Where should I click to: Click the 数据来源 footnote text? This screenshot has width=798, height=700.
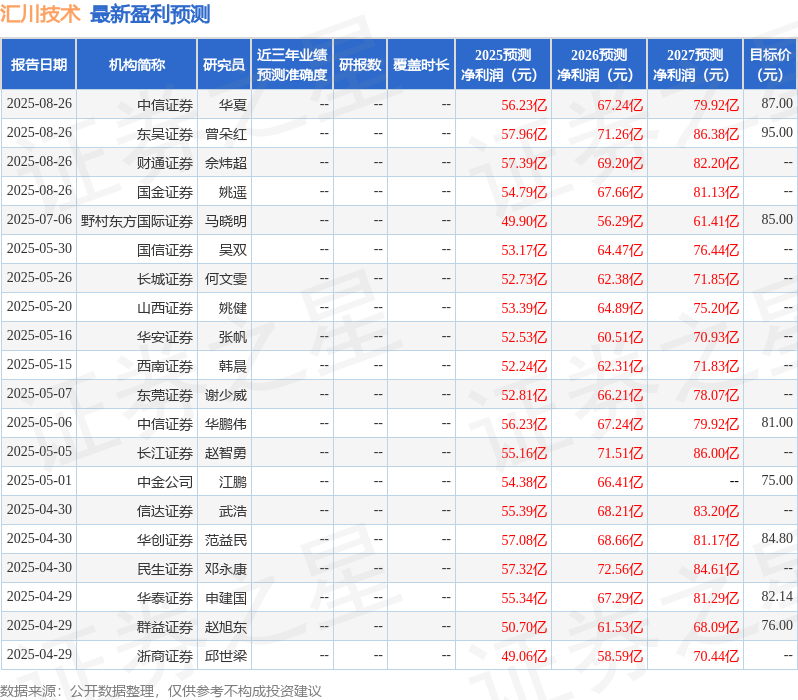(161, 691)
